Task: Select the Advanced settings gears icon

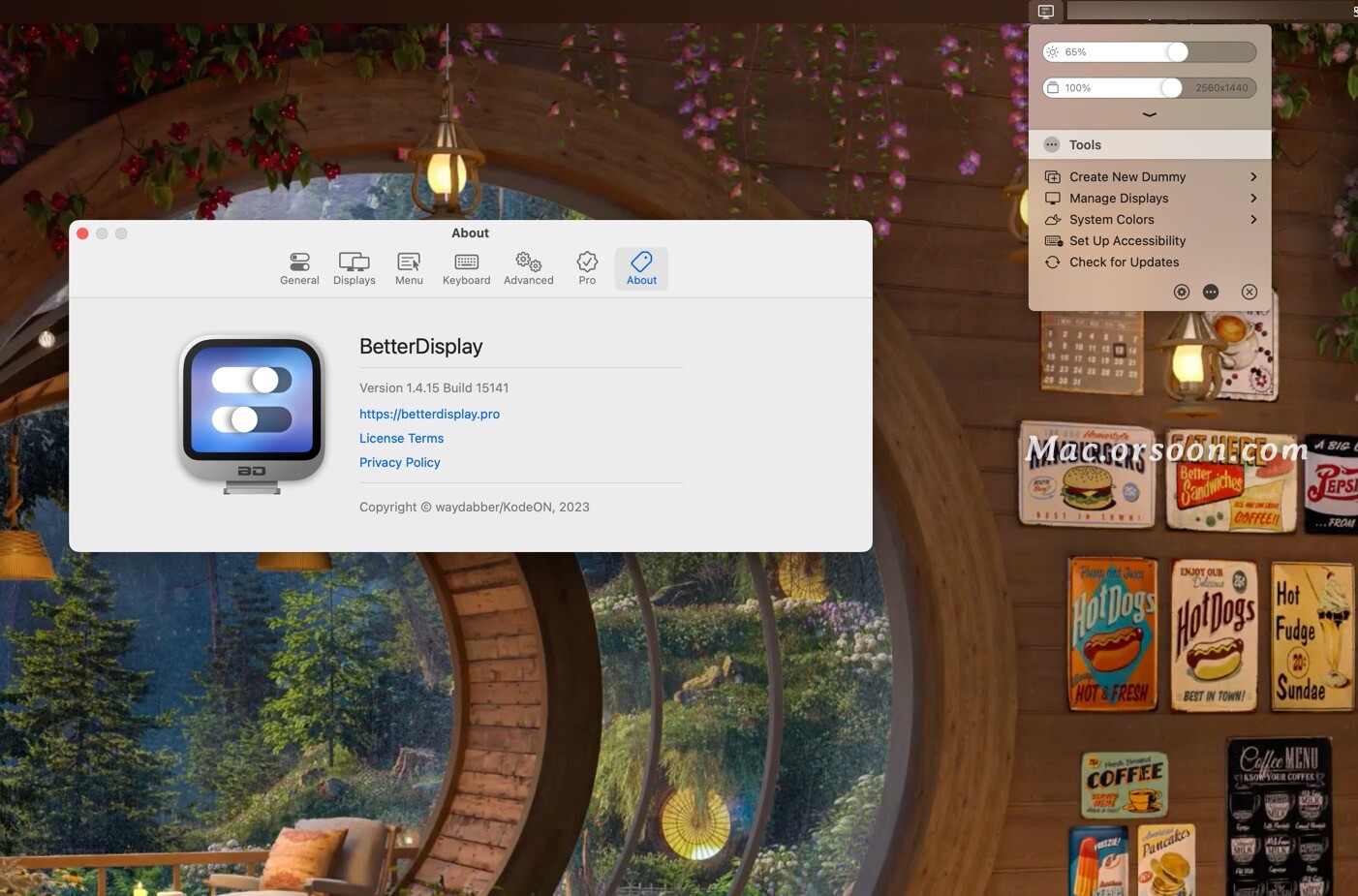Action: 528,267
